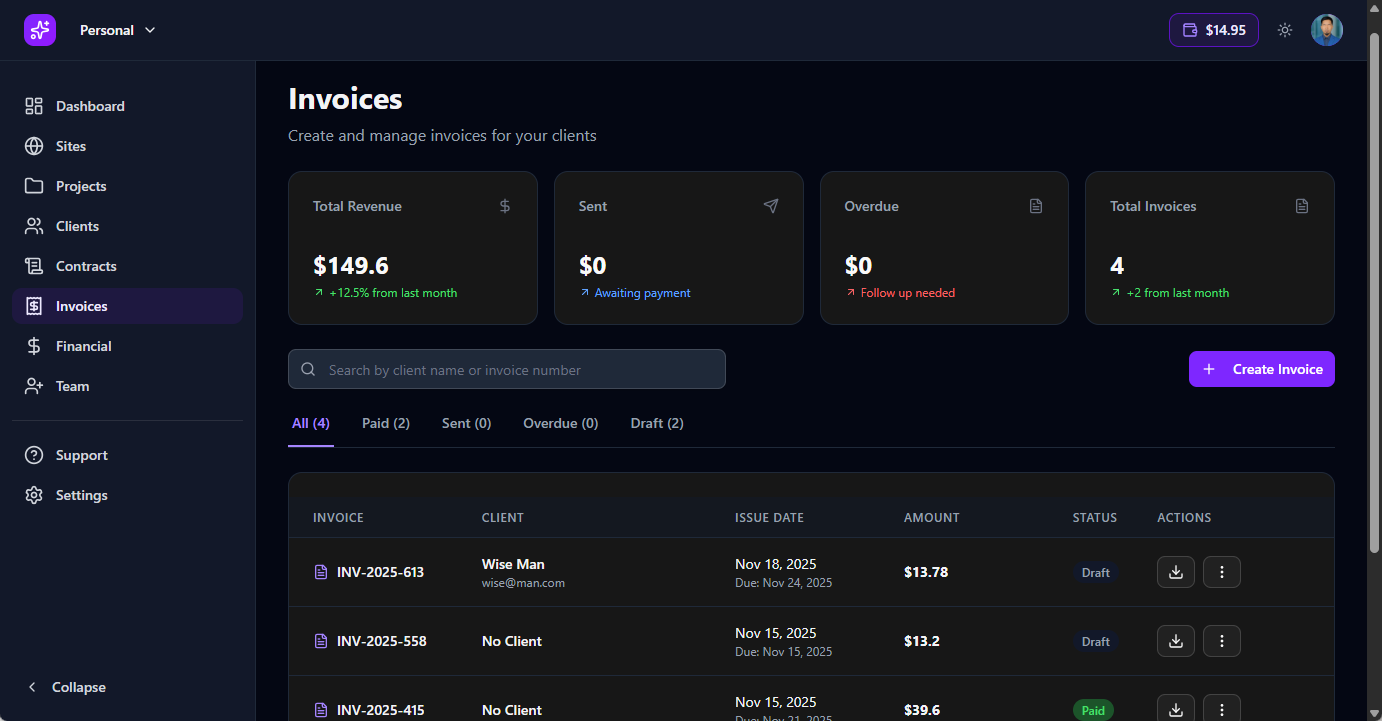Navigate to Projects in the sidebar
Image resolution: width=1382 pixels, height=721 pixels.
click(81, 186)
